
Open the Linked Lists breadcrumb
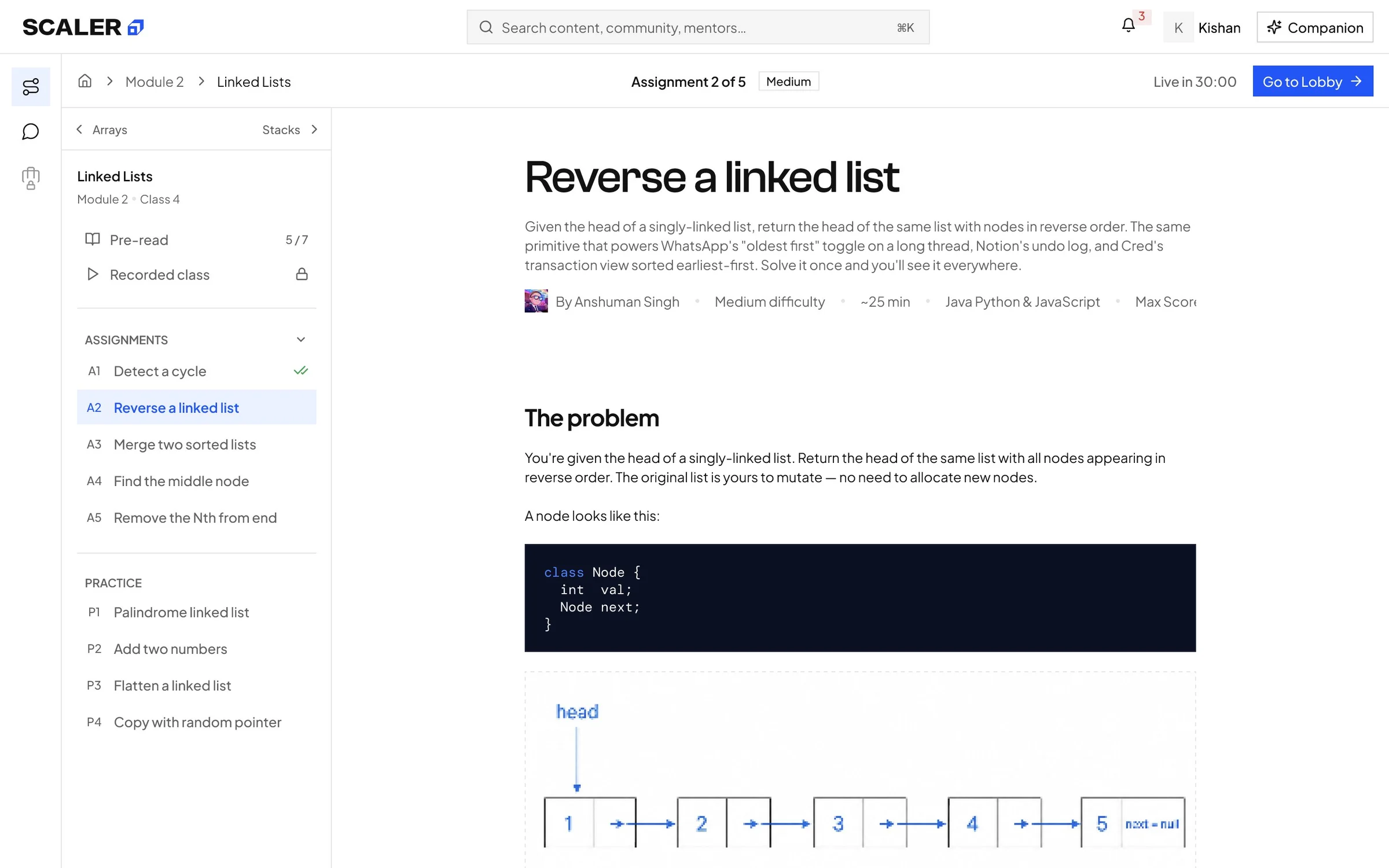tap(253, 82)
